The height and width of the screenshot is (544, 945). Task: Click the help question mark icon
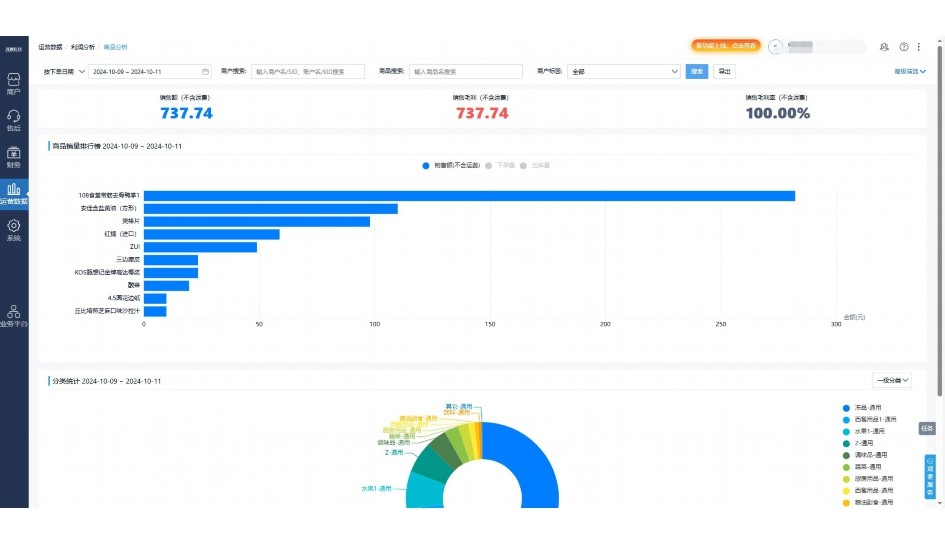click(904, 47)
